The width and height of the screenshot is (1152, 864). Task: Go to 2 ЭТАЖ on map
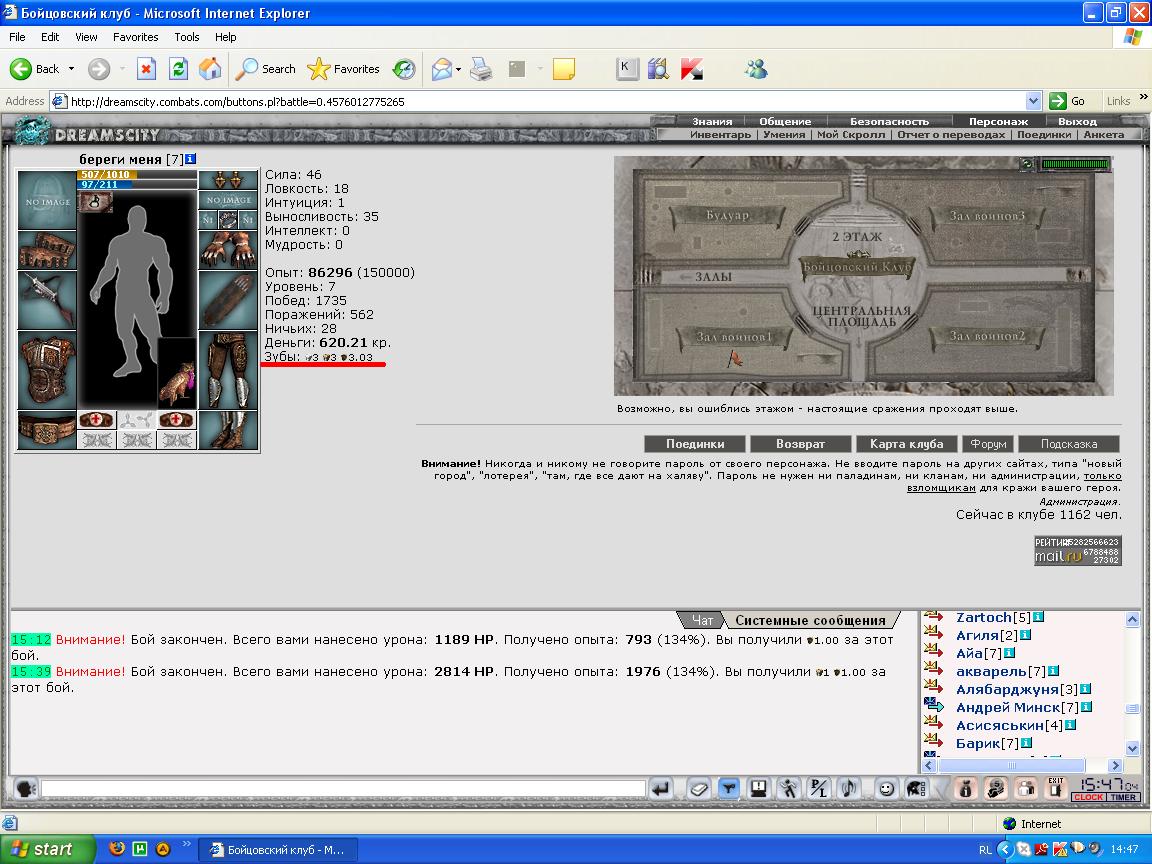857,237
